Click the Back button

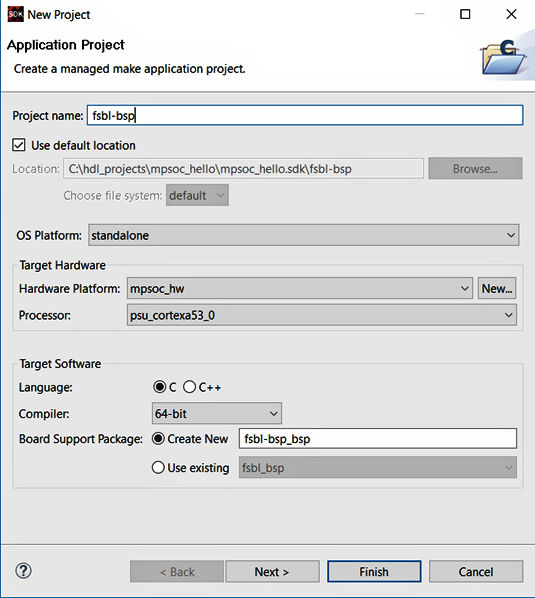pyautogui.click(x=177, y=572)
